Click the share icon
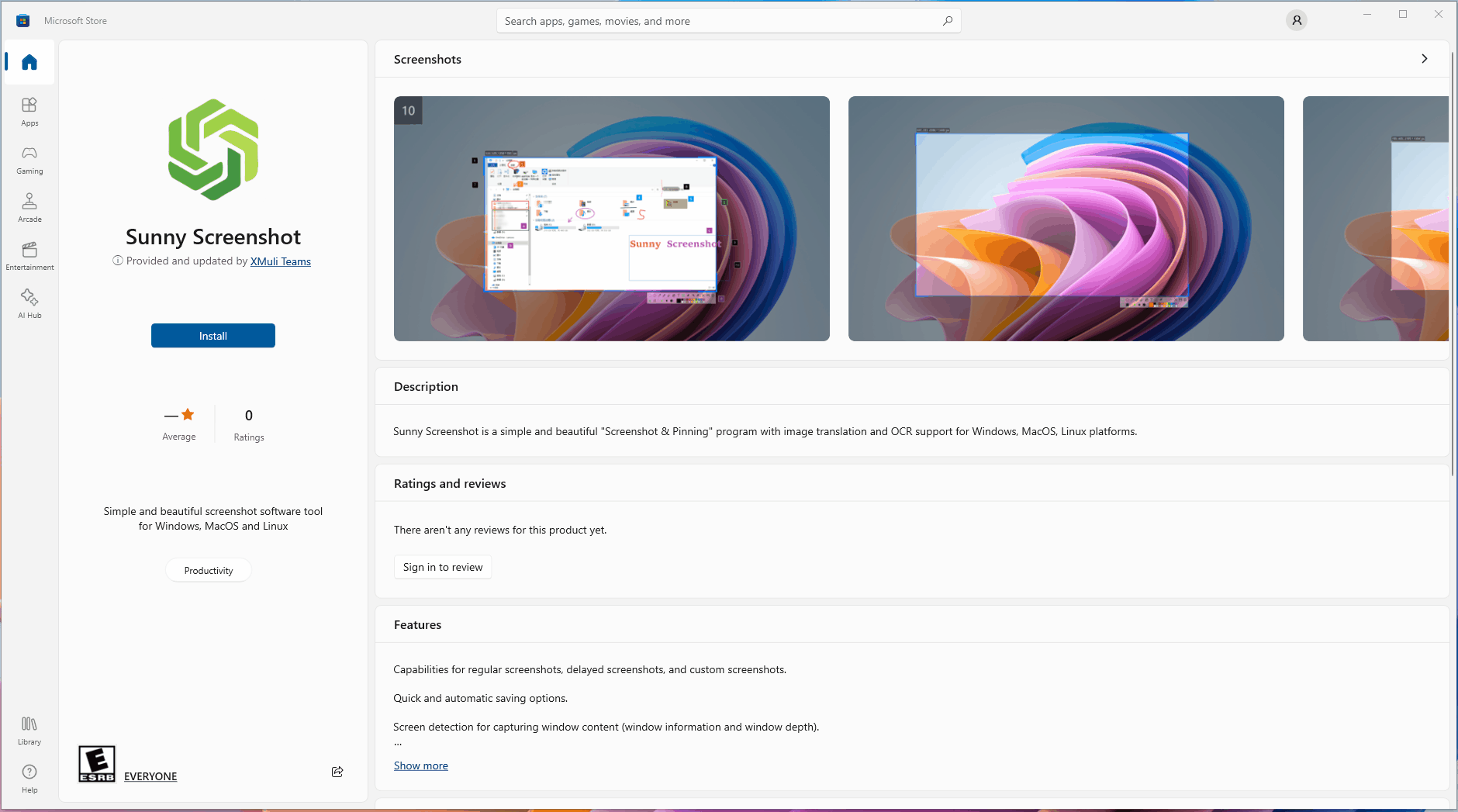This screenshot has height=812, width=1458. pyautogui.click(x=337, y=772)
